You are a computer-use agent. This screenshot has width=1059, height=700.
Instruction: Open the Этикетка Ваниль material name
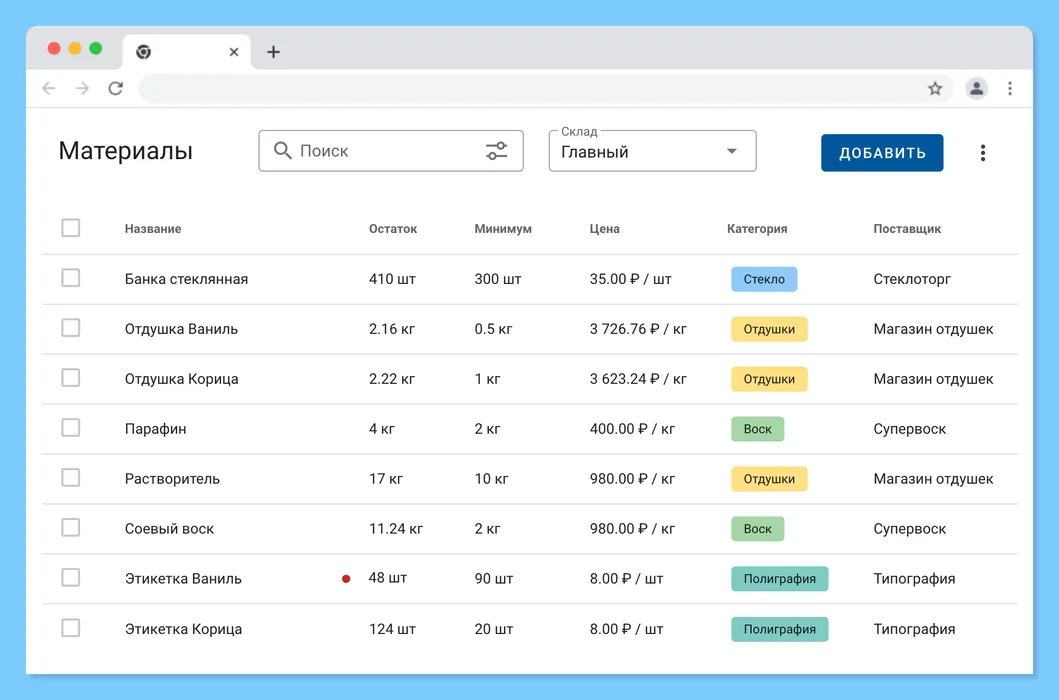coord(183,579)
